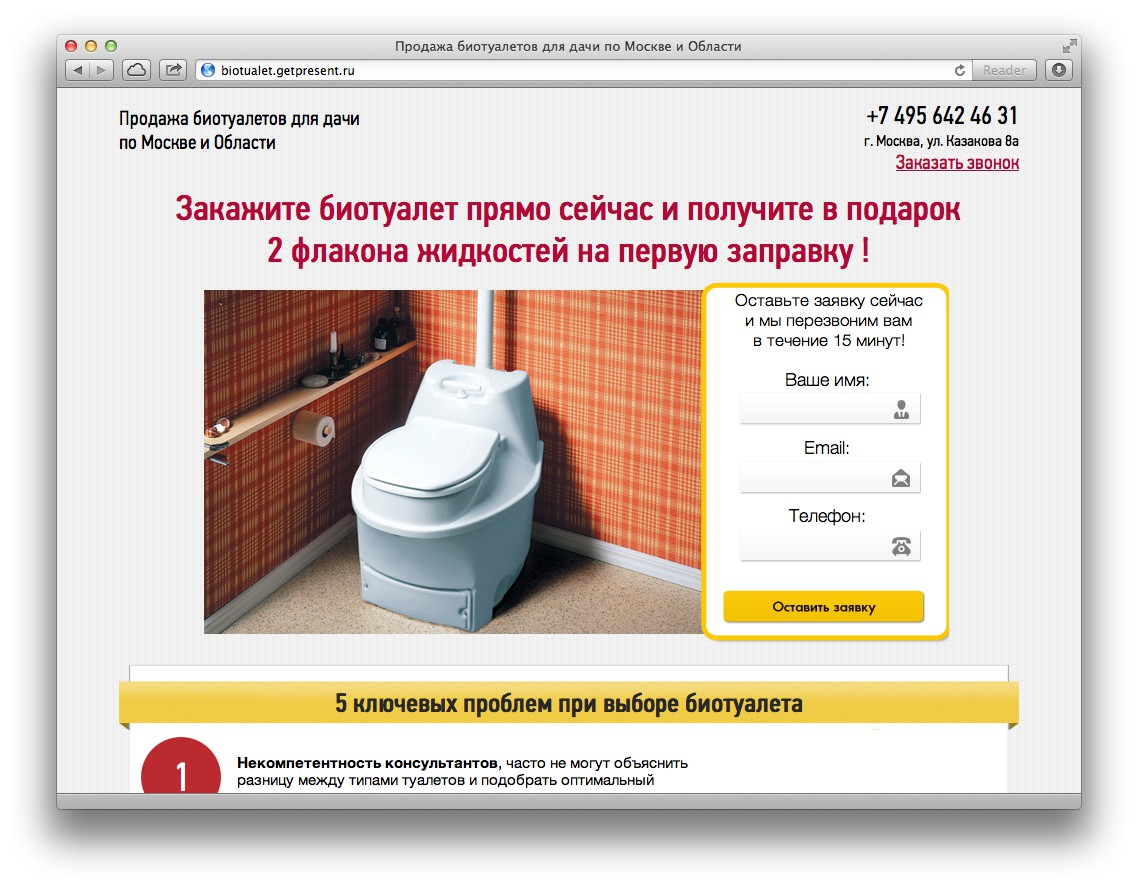Click the biotualet.getpresent.ru address bar

tap(584, 70)
